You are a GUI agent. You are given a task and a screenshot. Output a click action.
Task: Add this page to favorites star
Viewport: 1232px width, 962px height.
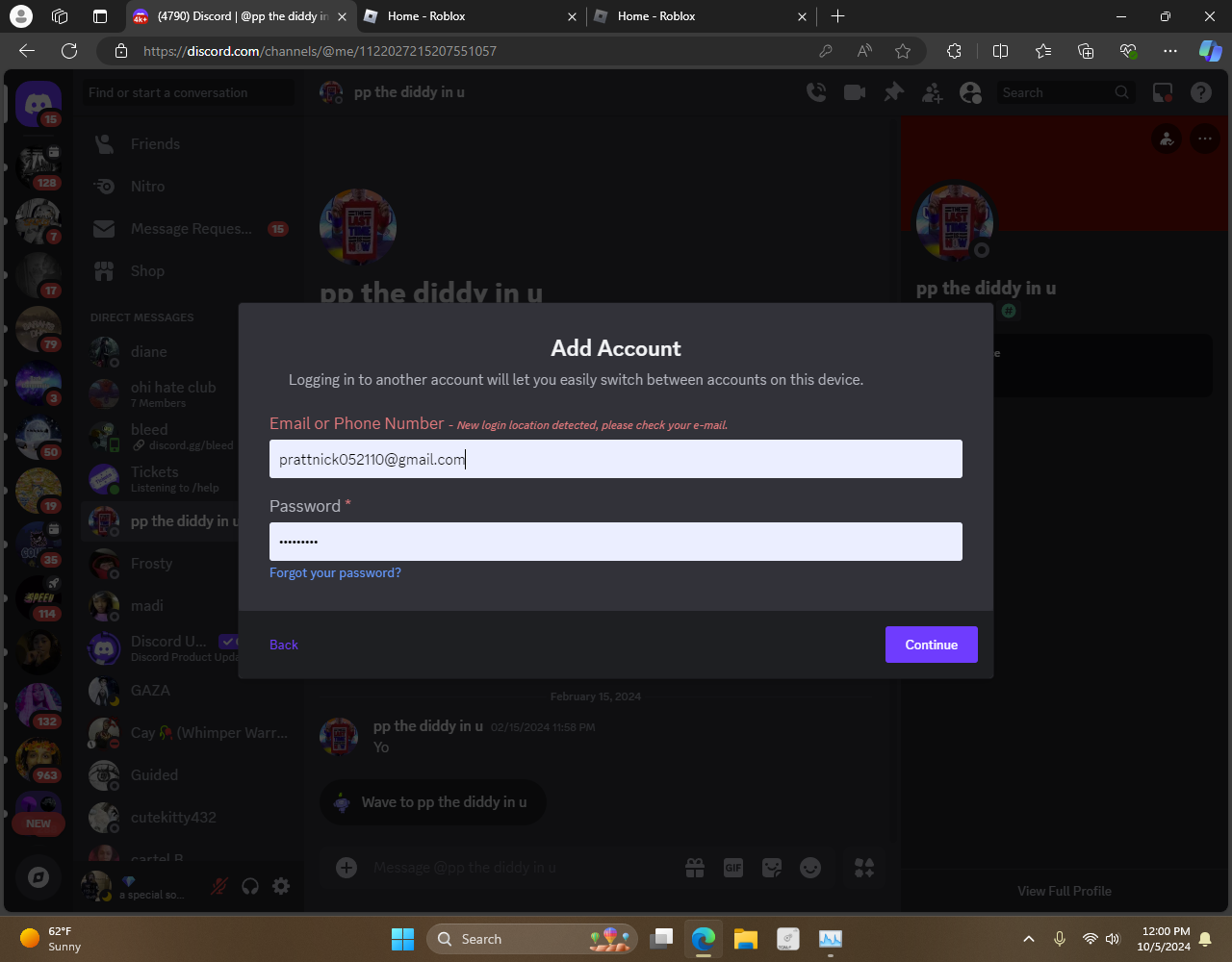902,51
